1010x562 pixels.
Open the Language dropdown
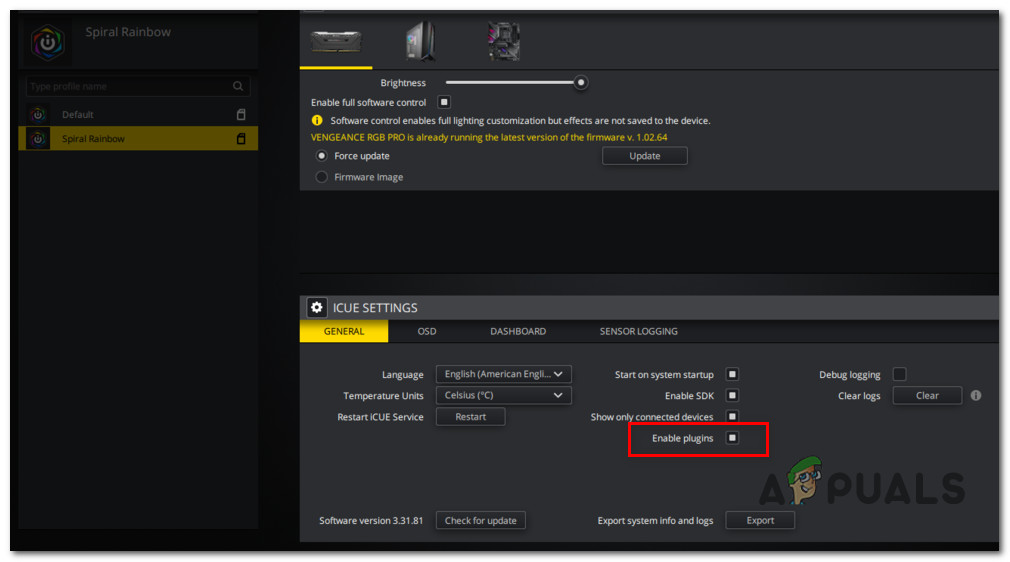point(504,374)
